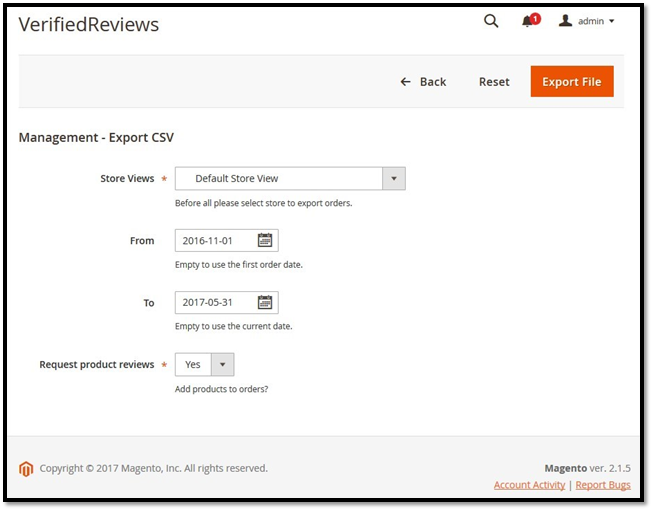Click the search magnifier icon
The image size is (653, 511).
click(x=490, y=21)
